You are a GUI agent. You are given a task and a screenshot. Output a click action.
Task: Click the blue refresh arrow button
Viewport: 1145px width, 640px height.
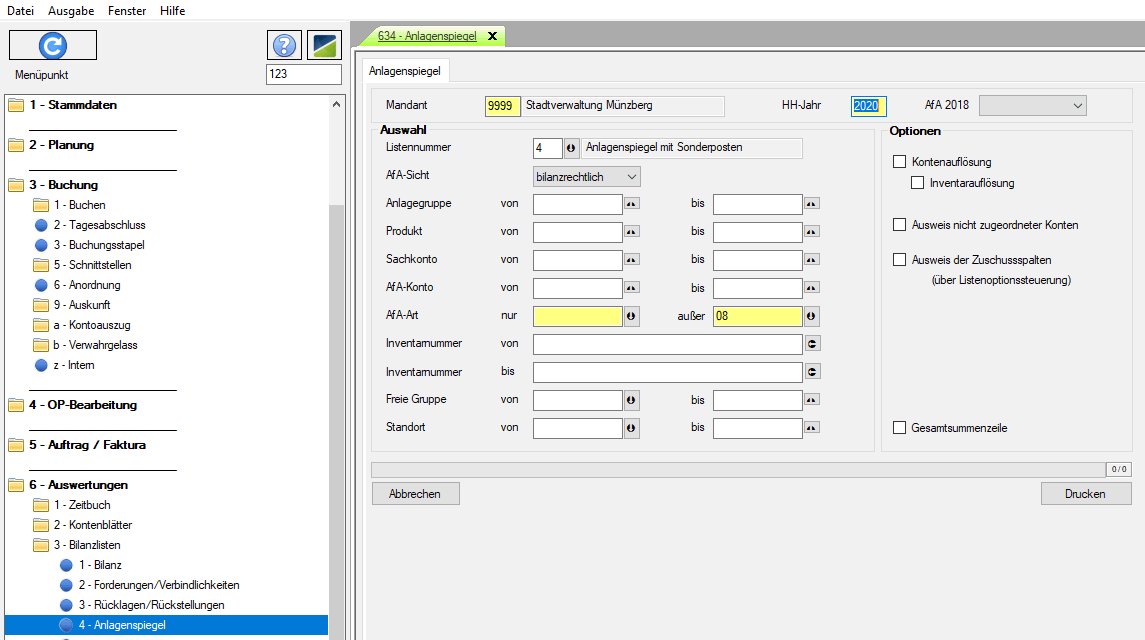(x=53, y=45)
